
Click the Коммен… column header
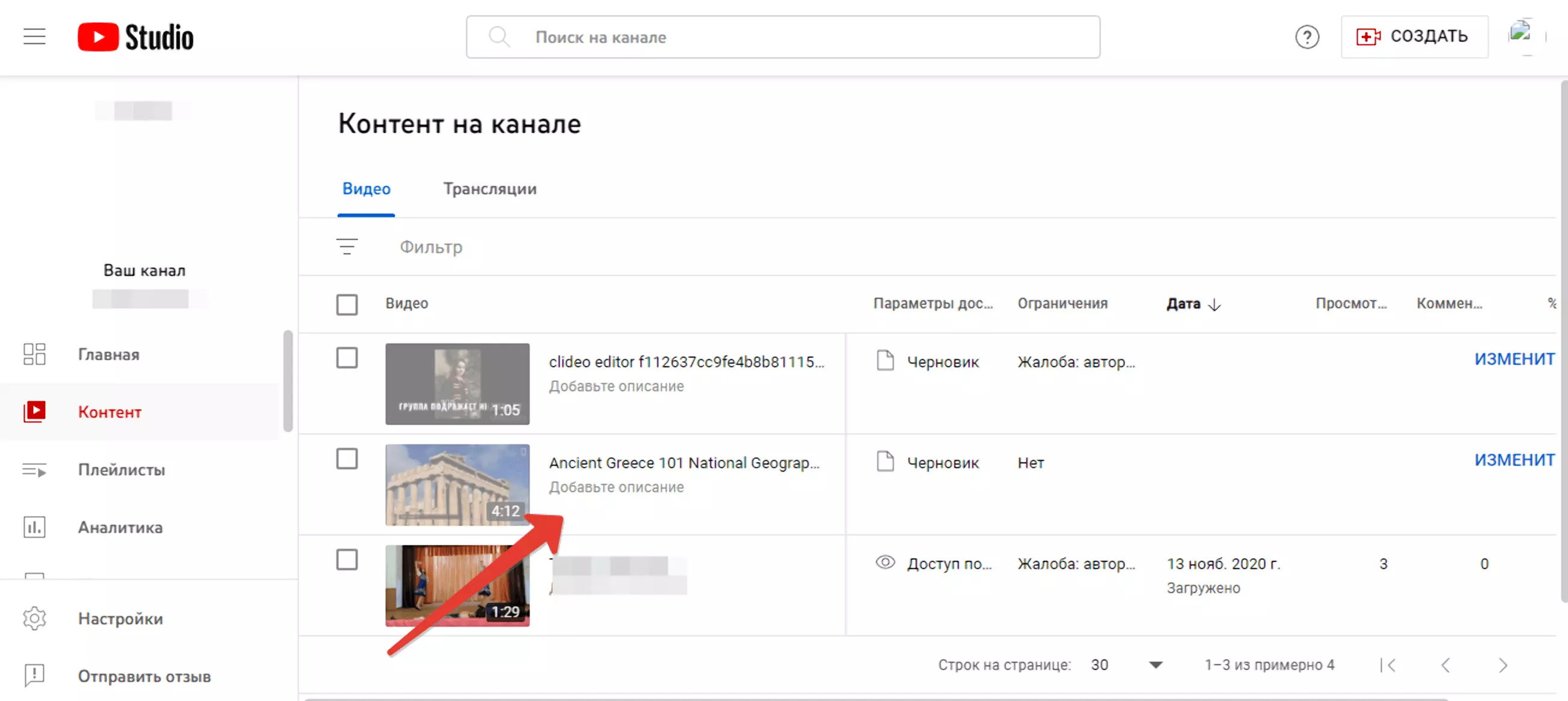coord(1448,303)
